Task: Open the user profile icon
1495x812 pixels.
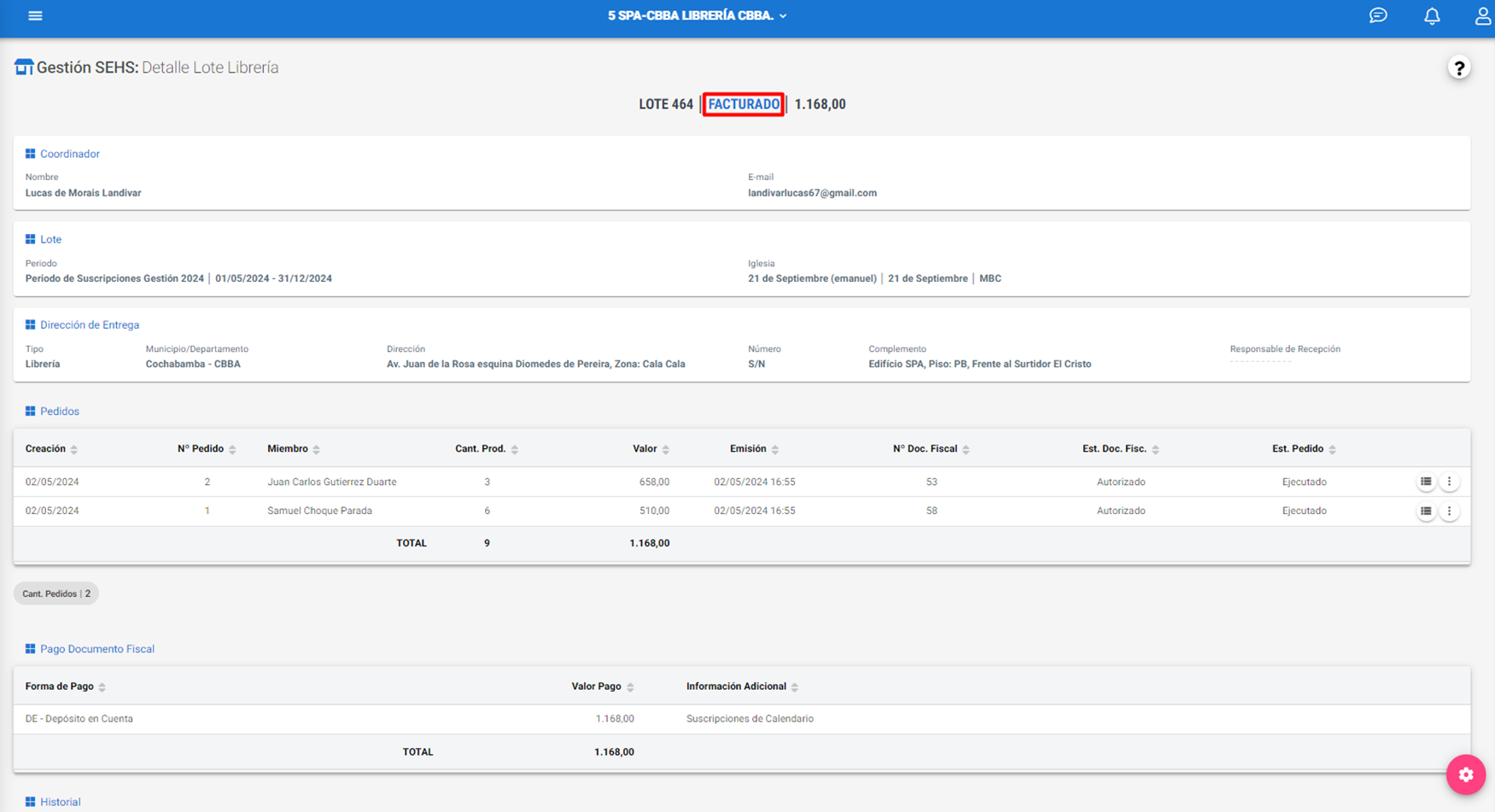Action: tap(1483, 15)
